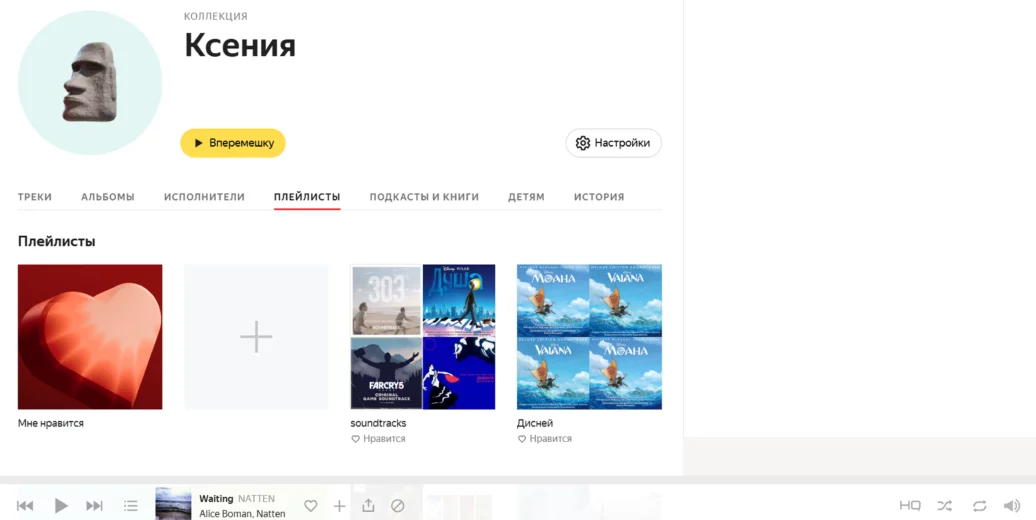Toggle HQ high quality audio

pos(909,506)
